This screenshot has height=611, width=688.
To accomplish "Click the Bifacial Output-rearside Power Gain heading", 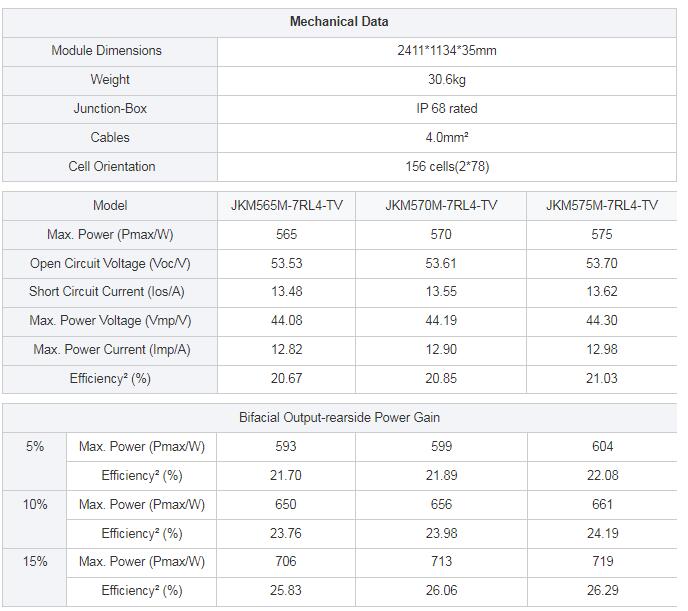I will [339, 417].
